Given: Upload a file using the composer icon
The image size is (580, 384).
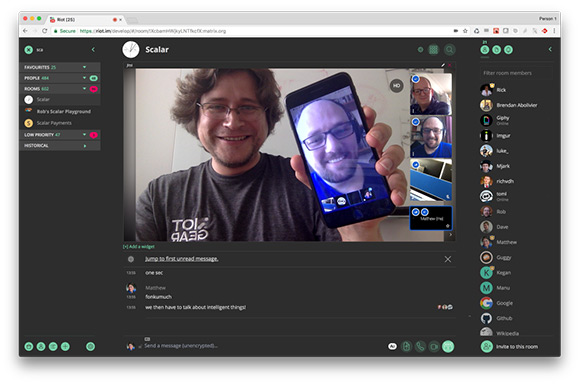Looking at the screenshot, I should coord(406,346).
